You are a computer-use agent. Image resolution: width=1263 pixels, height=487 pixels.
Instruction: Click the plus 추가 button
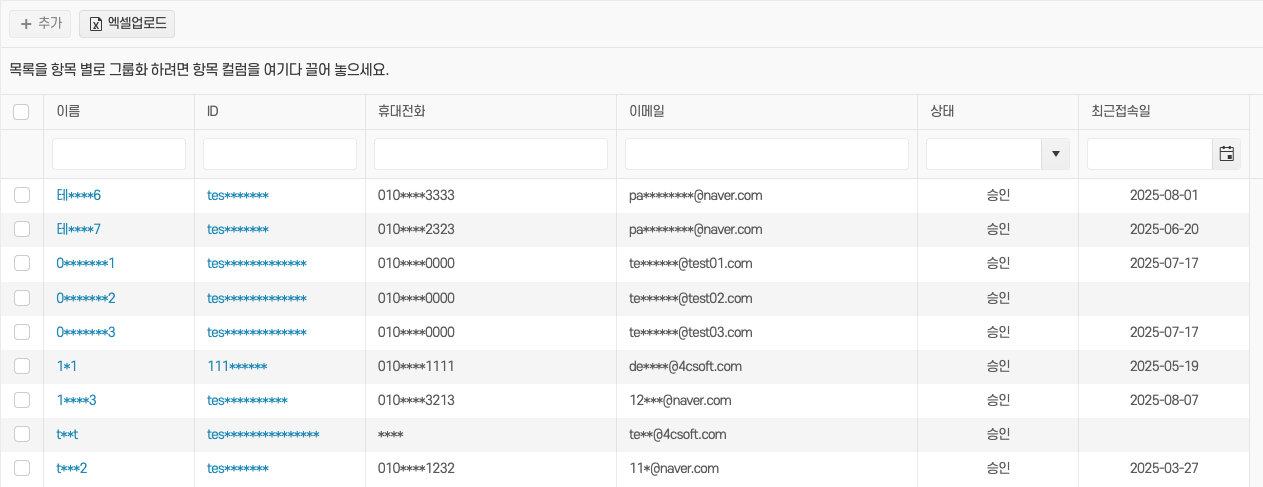coord(40,23)
